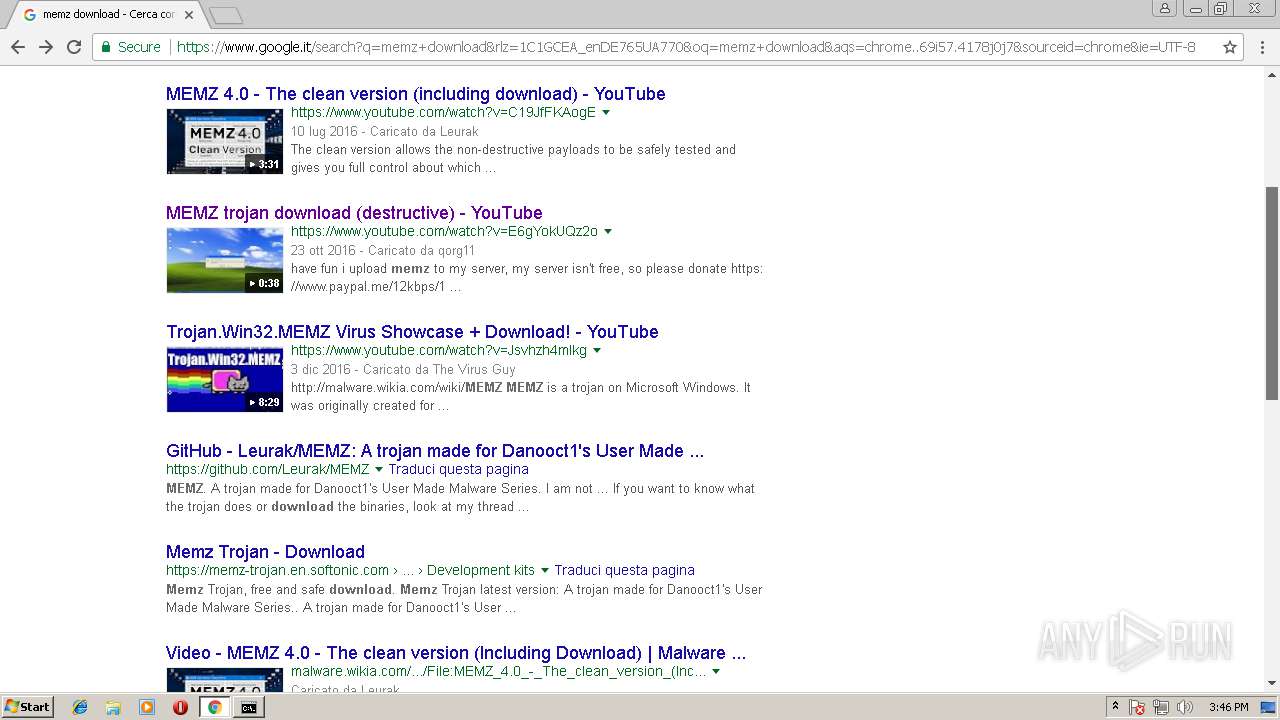Launch Internet Explorer from taskbar
Screen dimensions: 1280x720
tap(80, 707)
